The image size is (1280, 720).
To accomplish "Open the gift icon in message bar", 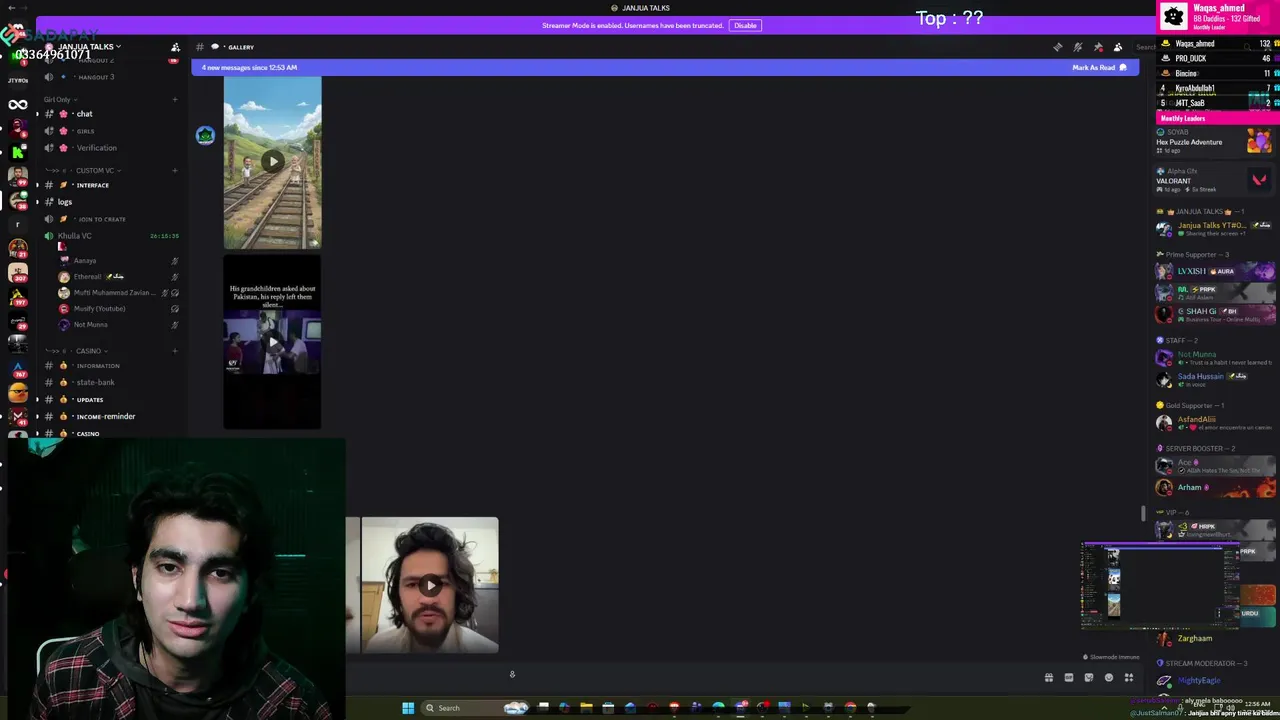I will 1049,678.
